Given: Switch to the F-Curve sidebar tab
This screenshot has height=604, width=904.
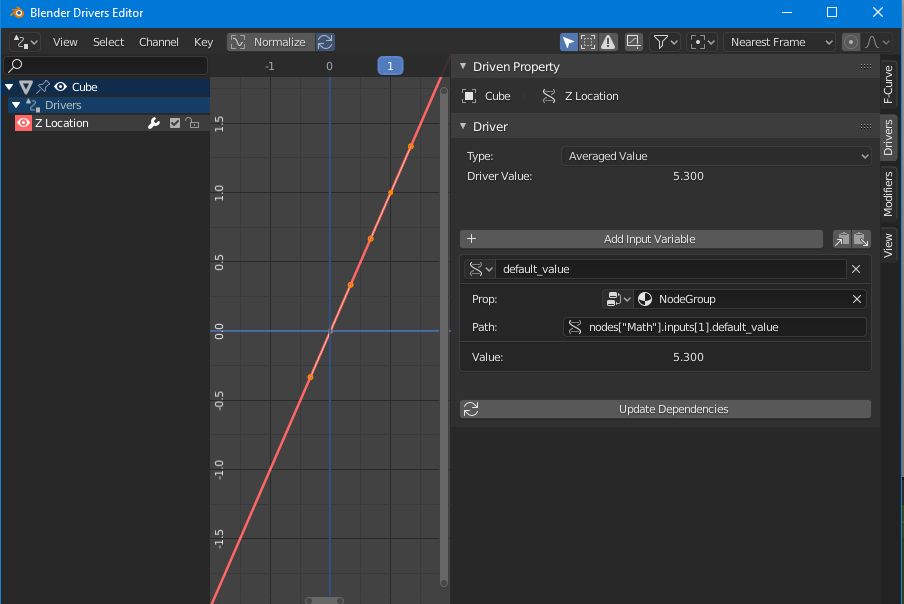Looking at the screenshot, I should coord(888,84).
